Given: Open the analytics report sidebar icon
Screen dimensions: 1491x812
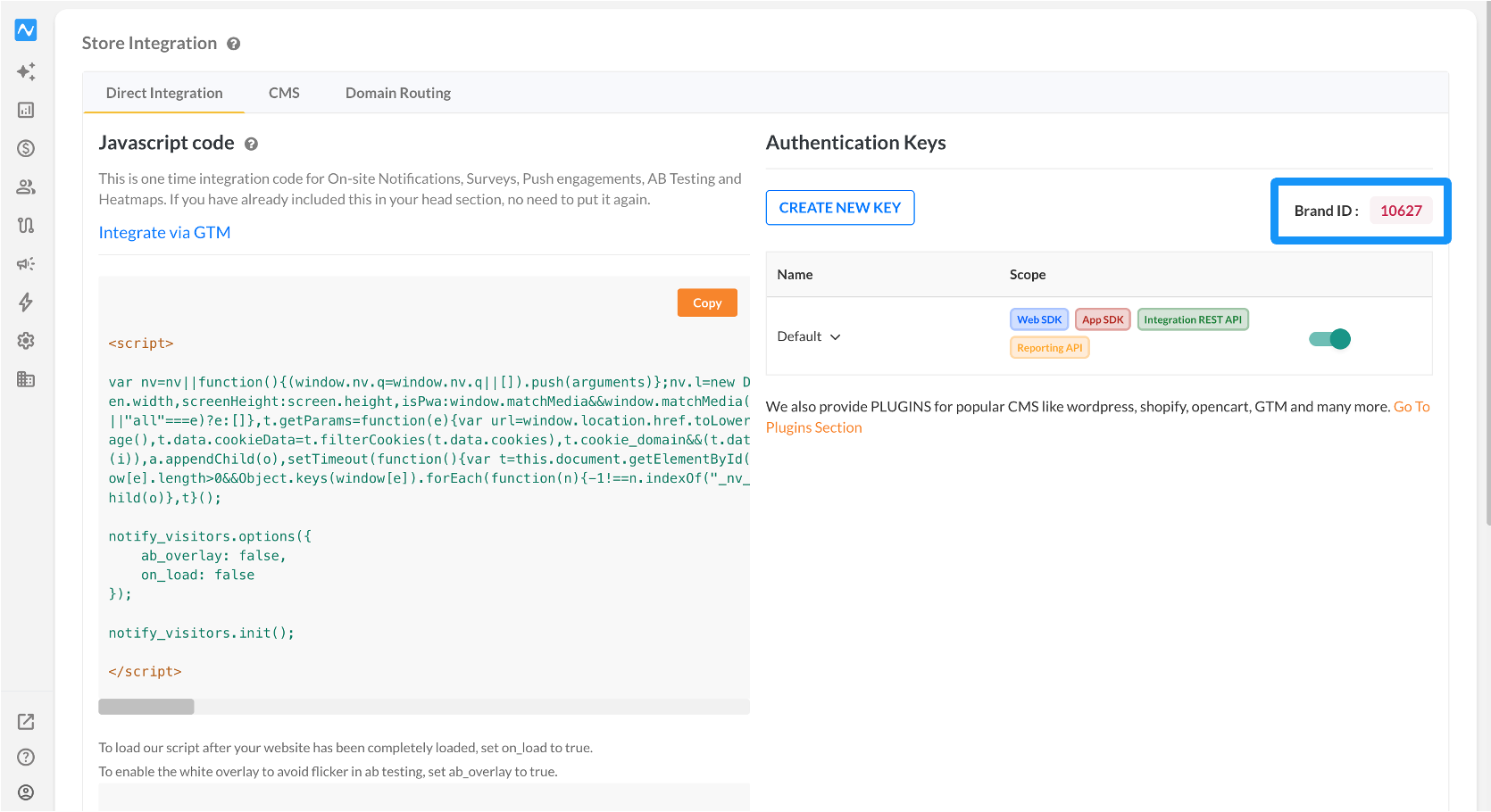Looking at the screenshot, I should point(26,110).
